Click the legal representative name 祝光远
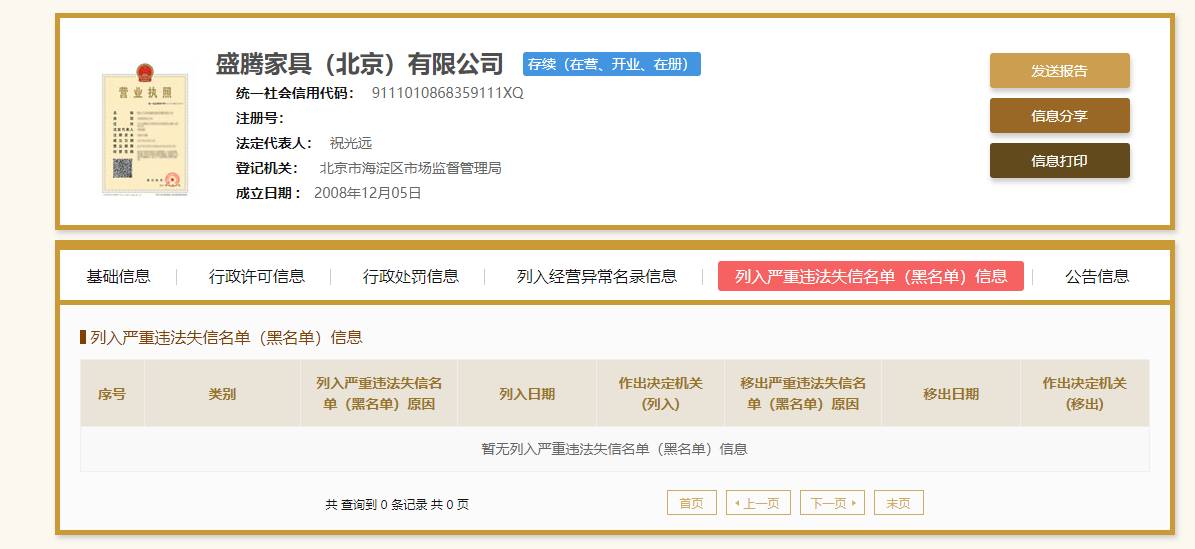 tap(351, 143)
